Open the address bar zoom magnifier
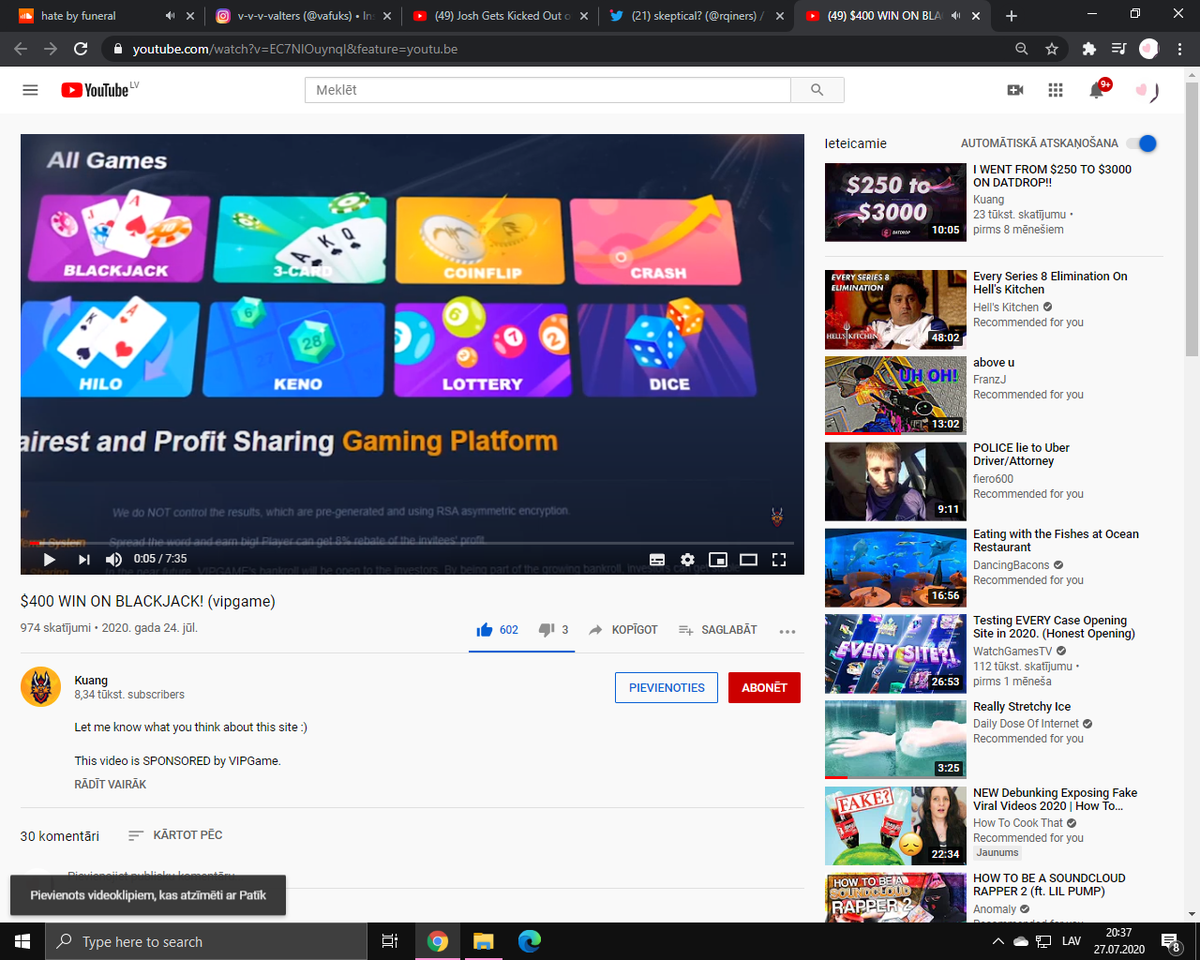1200x960 pixels. tap(1021, 48)
